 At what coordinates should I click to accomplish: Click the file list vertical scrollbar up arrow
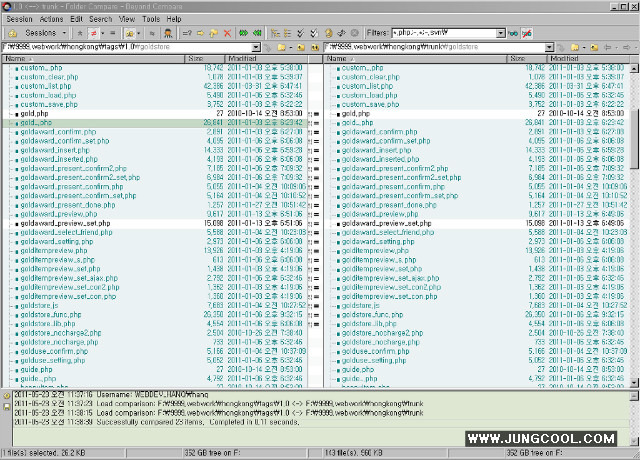point(634,69)
